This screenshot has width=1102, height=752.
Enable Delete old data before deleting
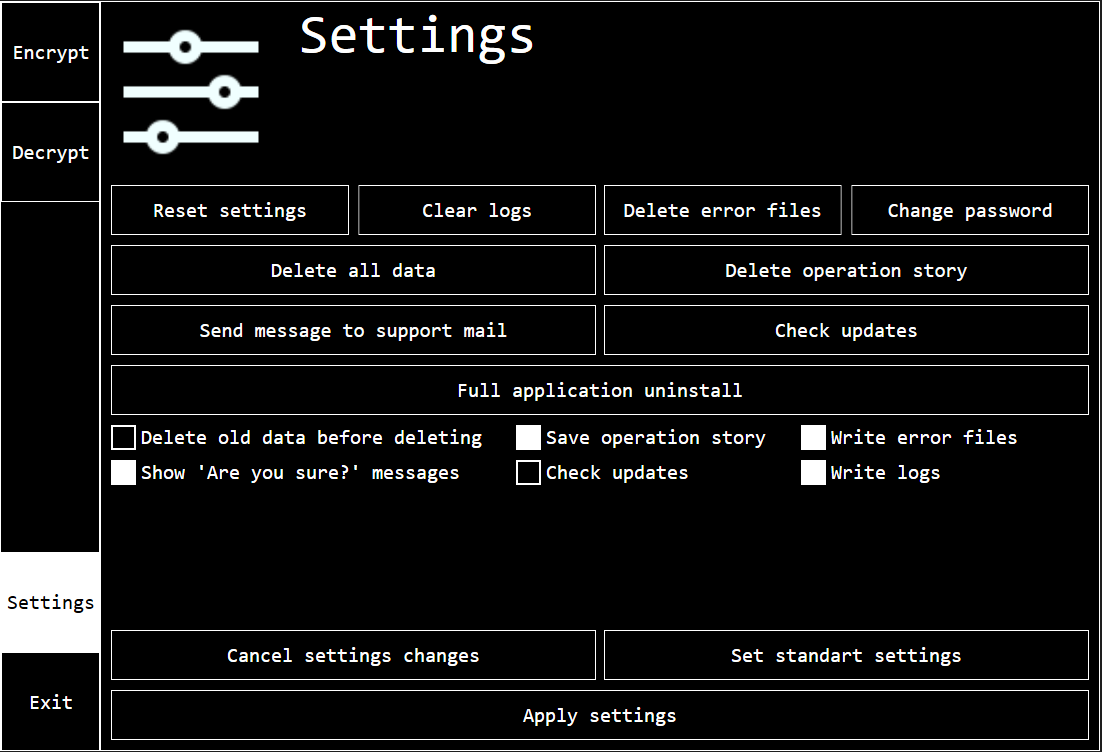(124, 437)
